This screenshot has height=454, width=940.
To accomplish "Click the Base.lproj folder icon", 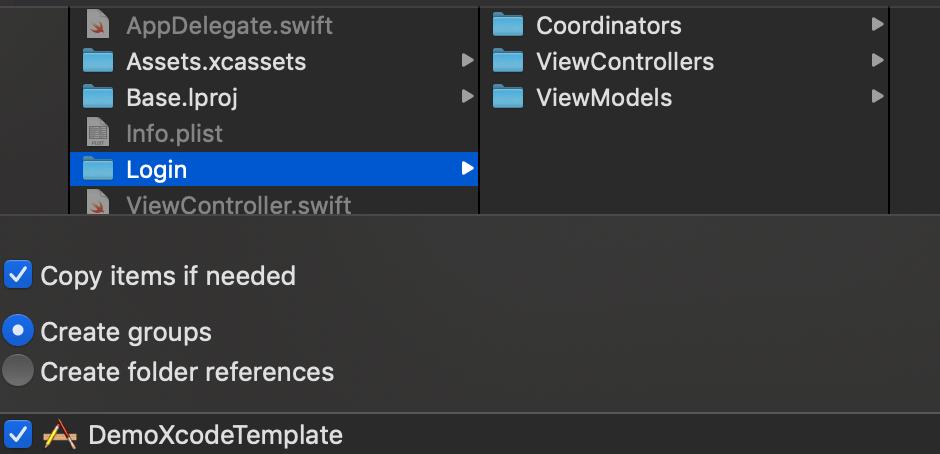I will 98,97.
